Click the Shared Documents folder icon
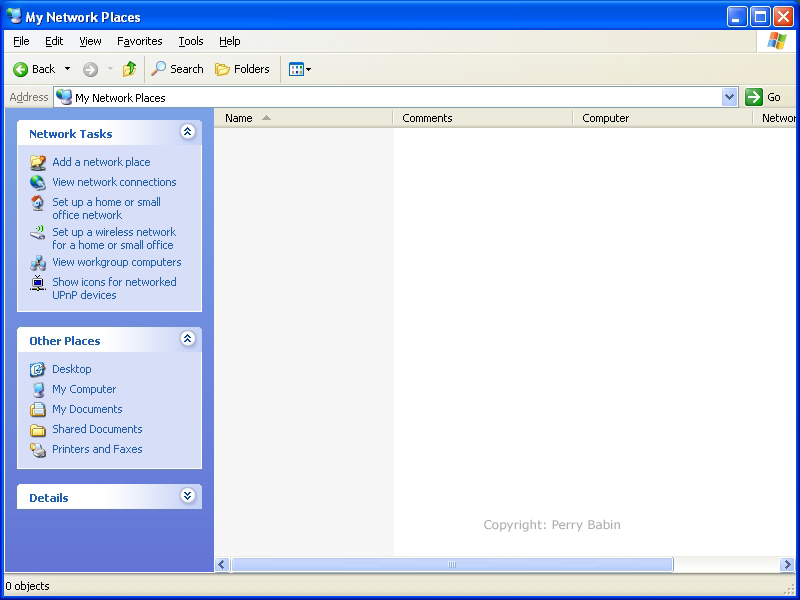 coord(38,430)
